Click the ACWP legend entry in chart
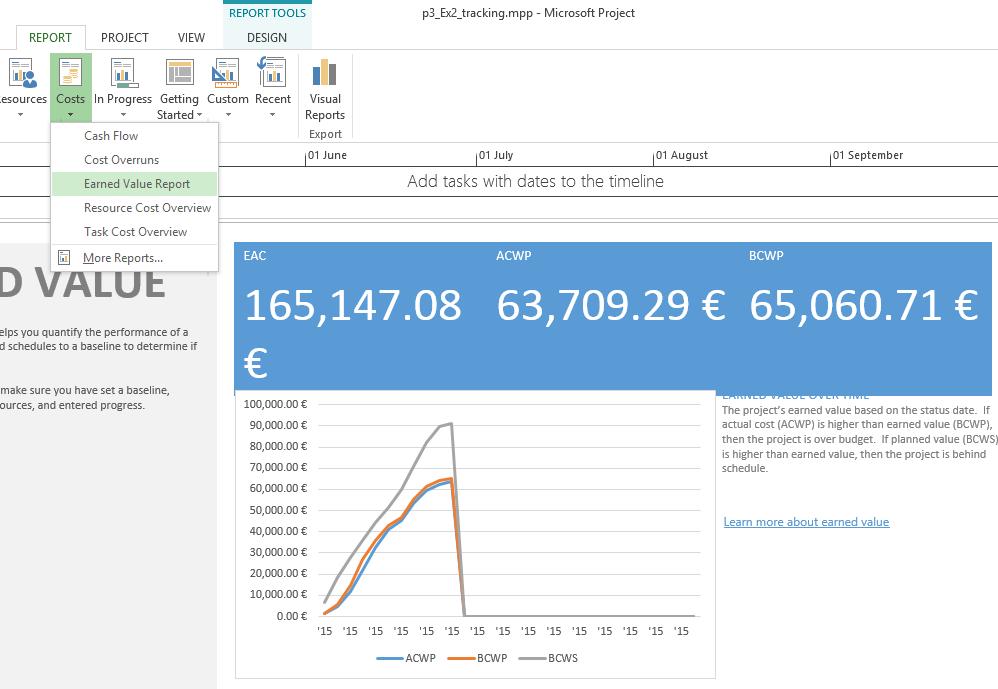This screenshot has height=689, width=998. click(406, 658)
